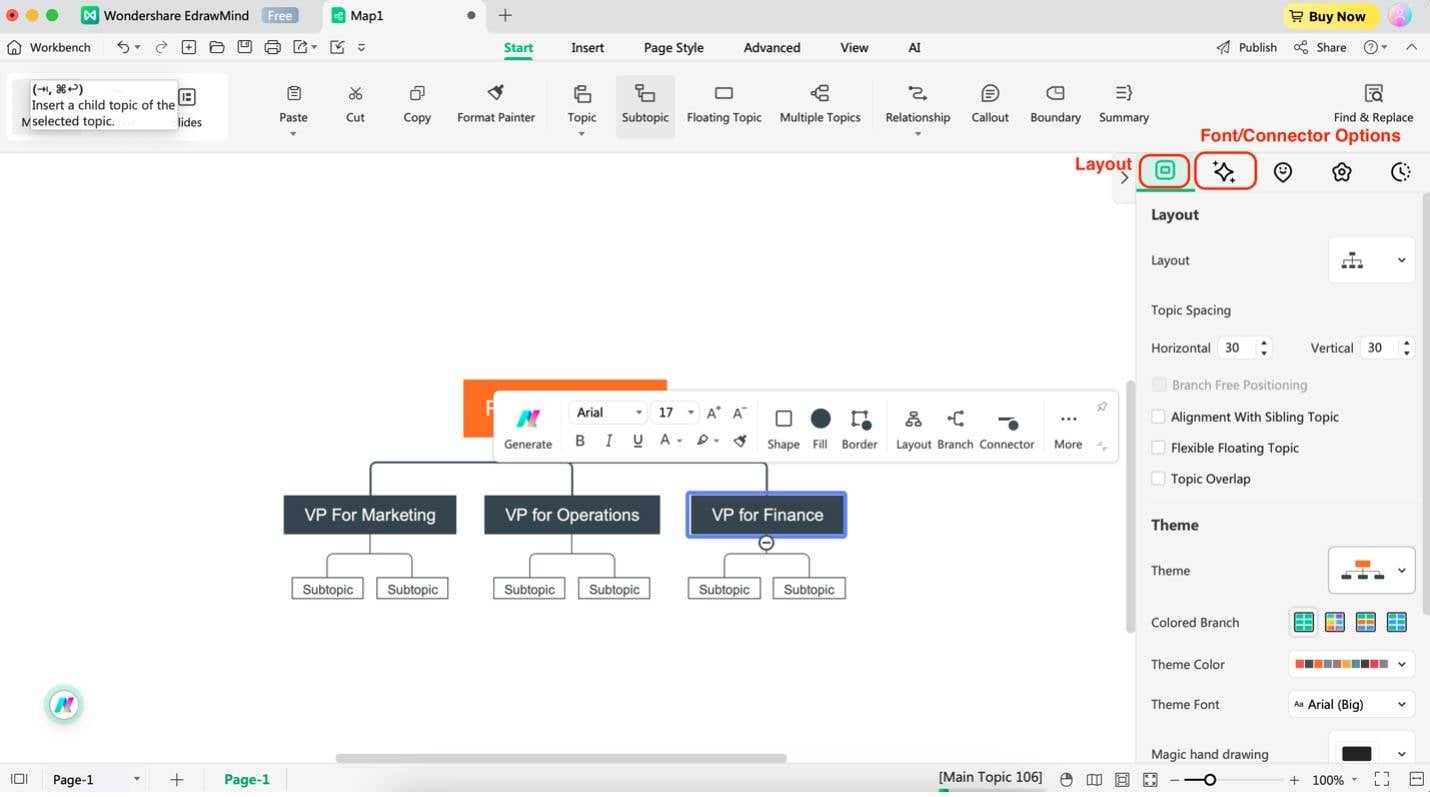Insert a Callout

[x=990, y=104]
